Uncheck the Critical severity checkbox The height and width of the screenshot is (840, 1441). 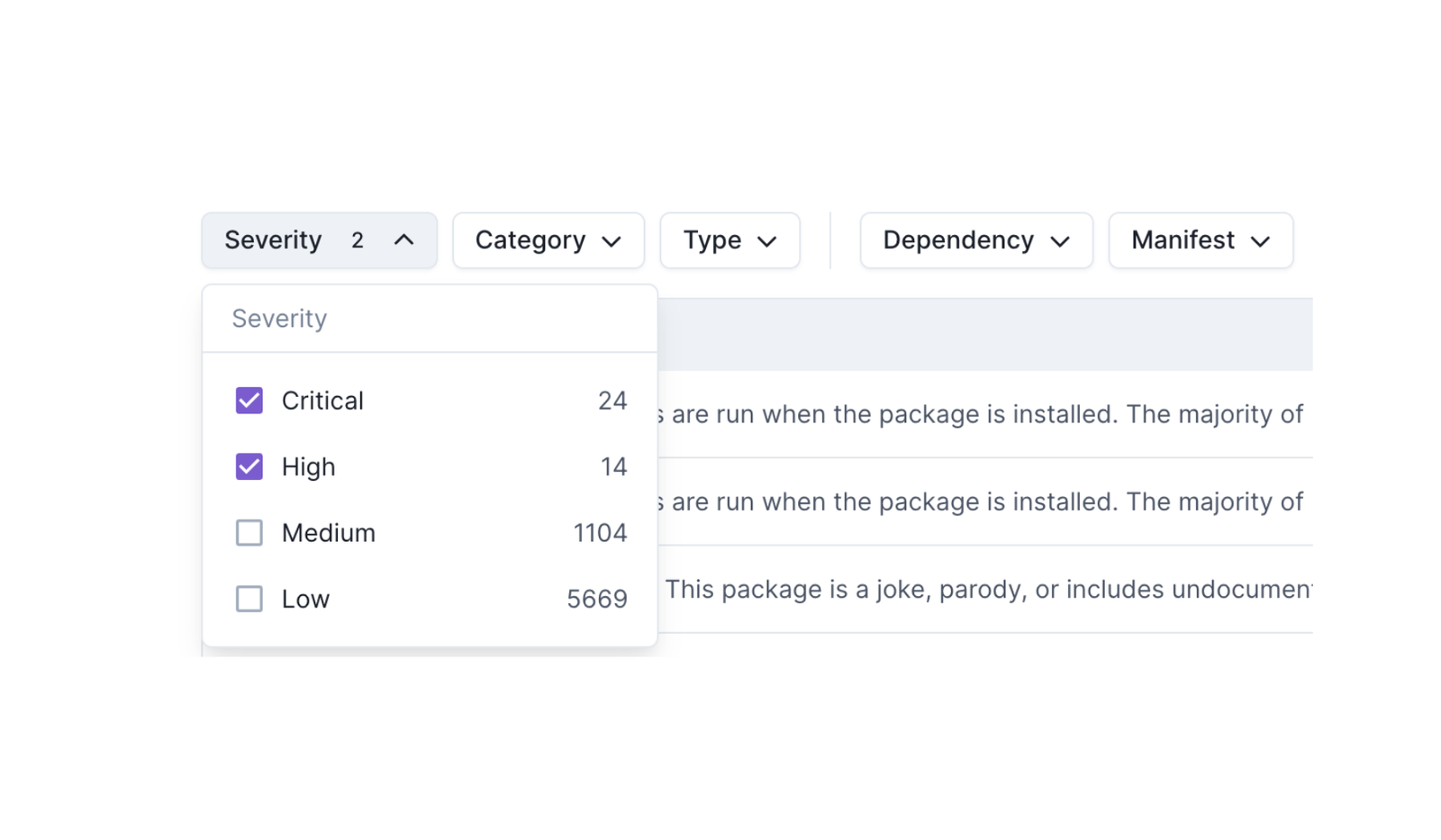point(249,401)
